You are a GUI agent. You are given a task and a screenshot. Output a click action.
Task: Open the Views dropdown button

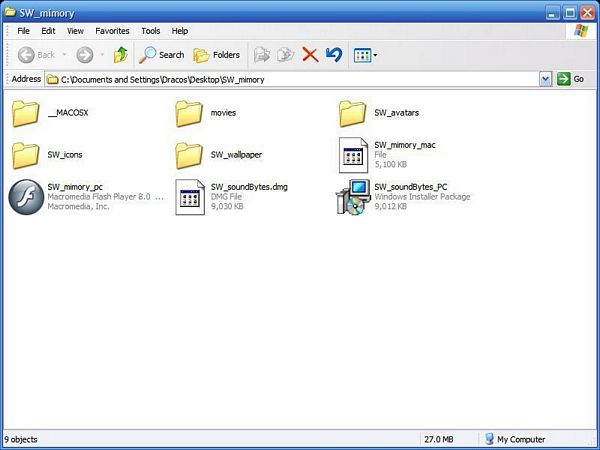click(365, 55)
